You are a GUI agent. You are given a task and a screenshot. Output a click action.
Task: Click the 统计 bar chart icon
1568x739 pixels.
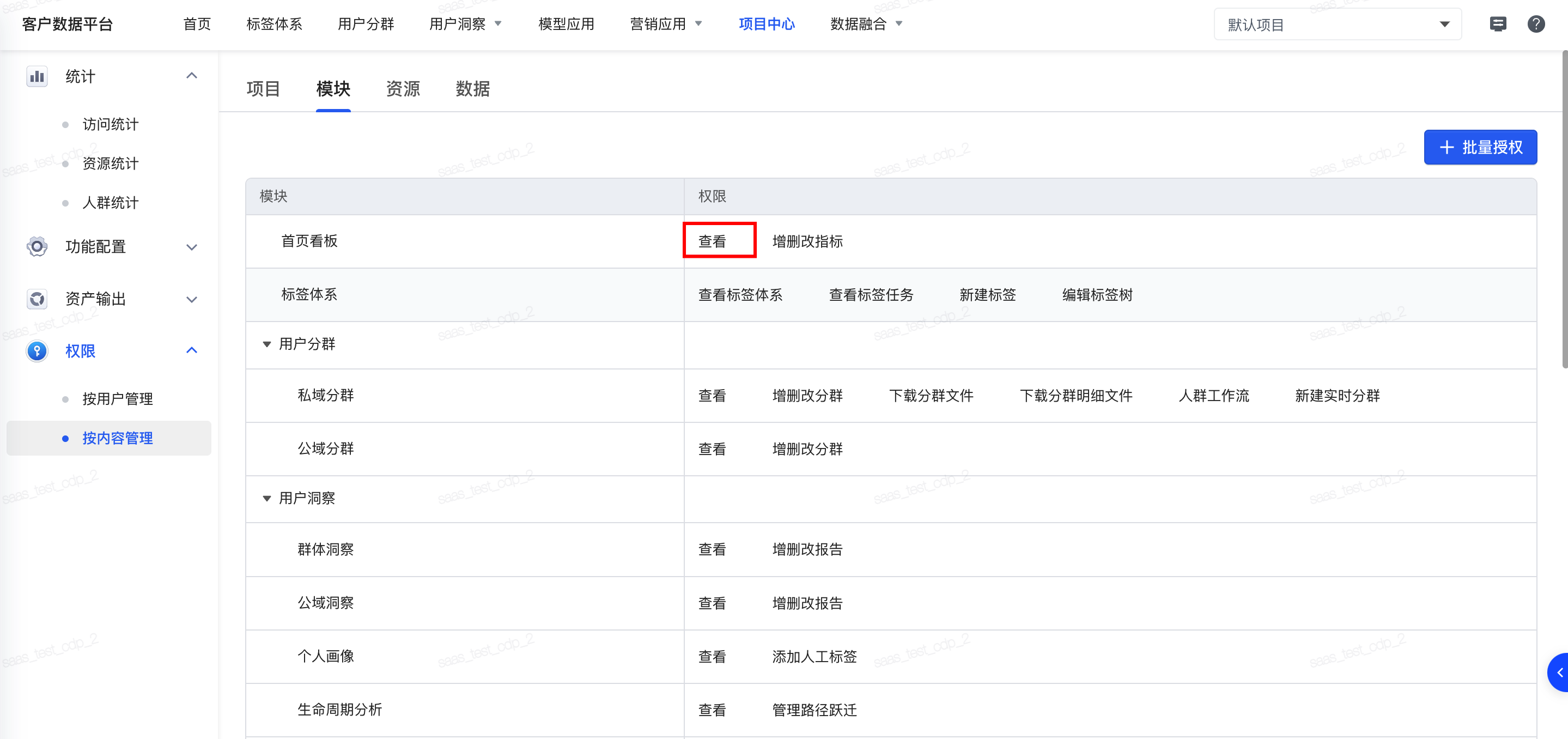click(x=37, y=77)
